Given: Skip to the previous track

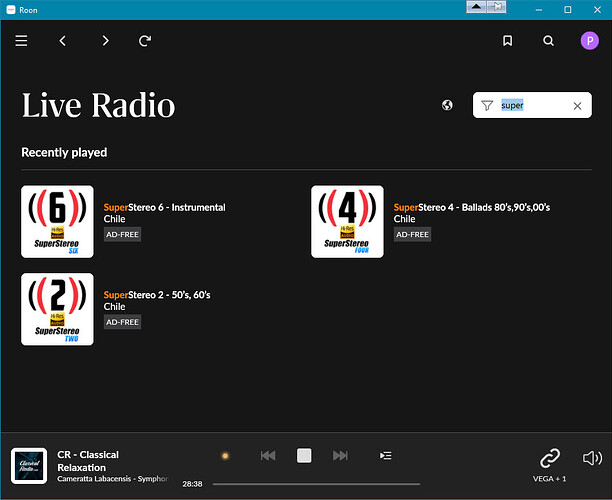Looking at the screenshot, I should (268, 456).
